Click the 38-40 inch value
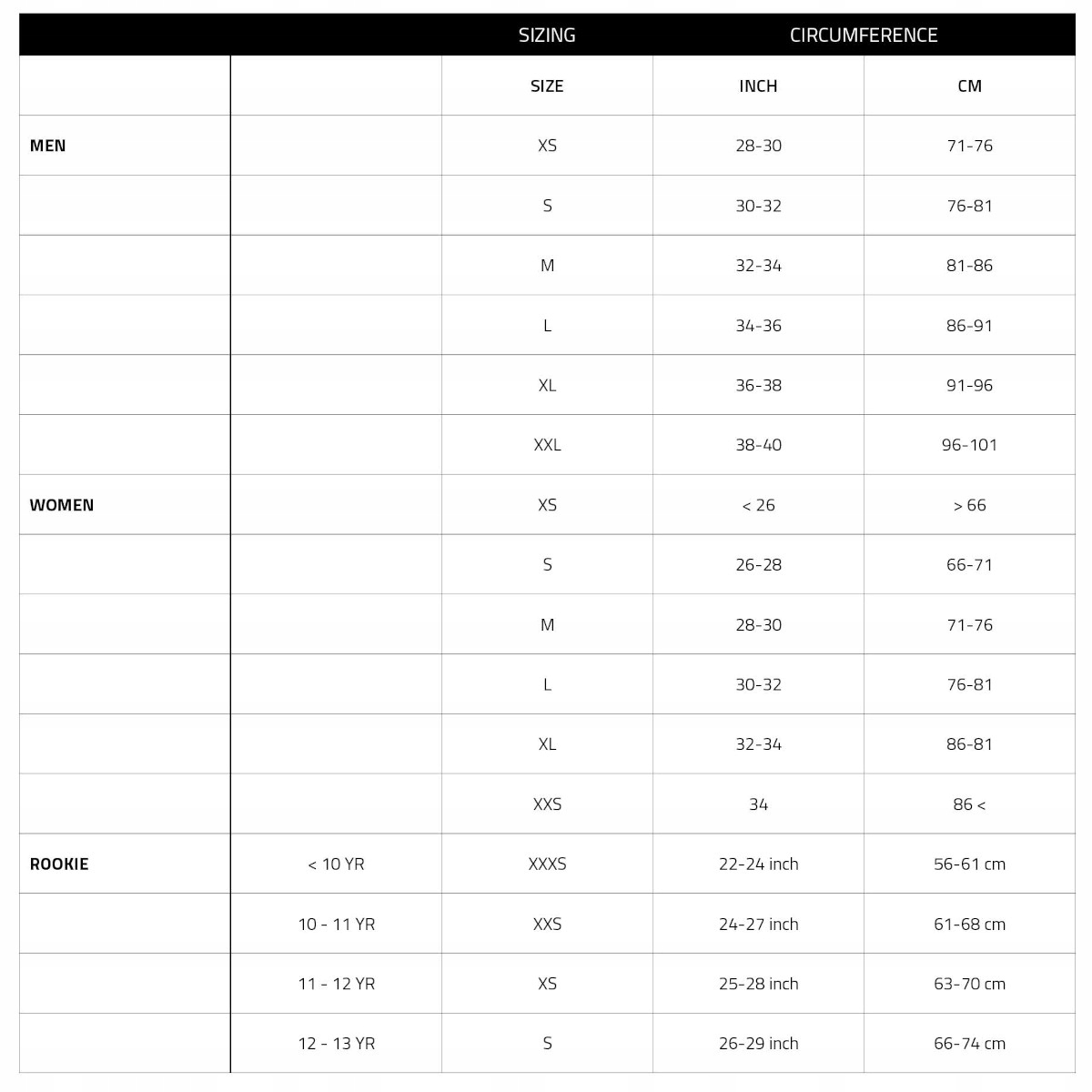Screen dimensions: 1092x1092 pyautogui.click(x=758, y=445)
